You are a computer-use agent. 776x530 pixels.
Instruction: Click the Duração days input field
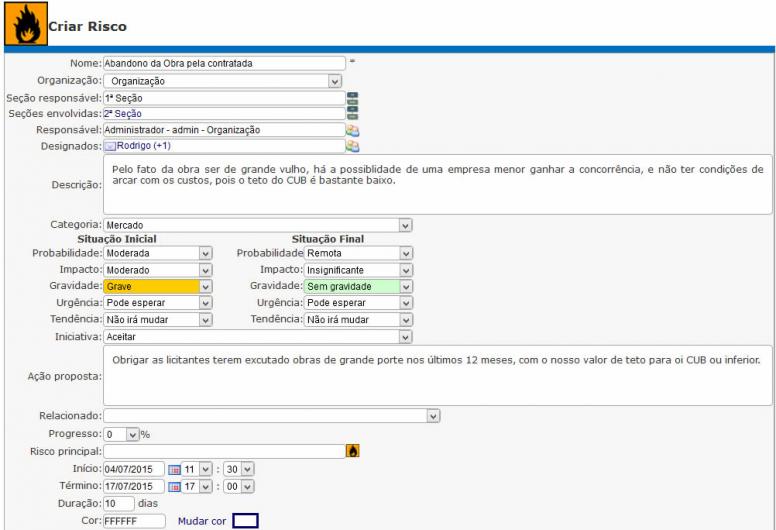119,503
